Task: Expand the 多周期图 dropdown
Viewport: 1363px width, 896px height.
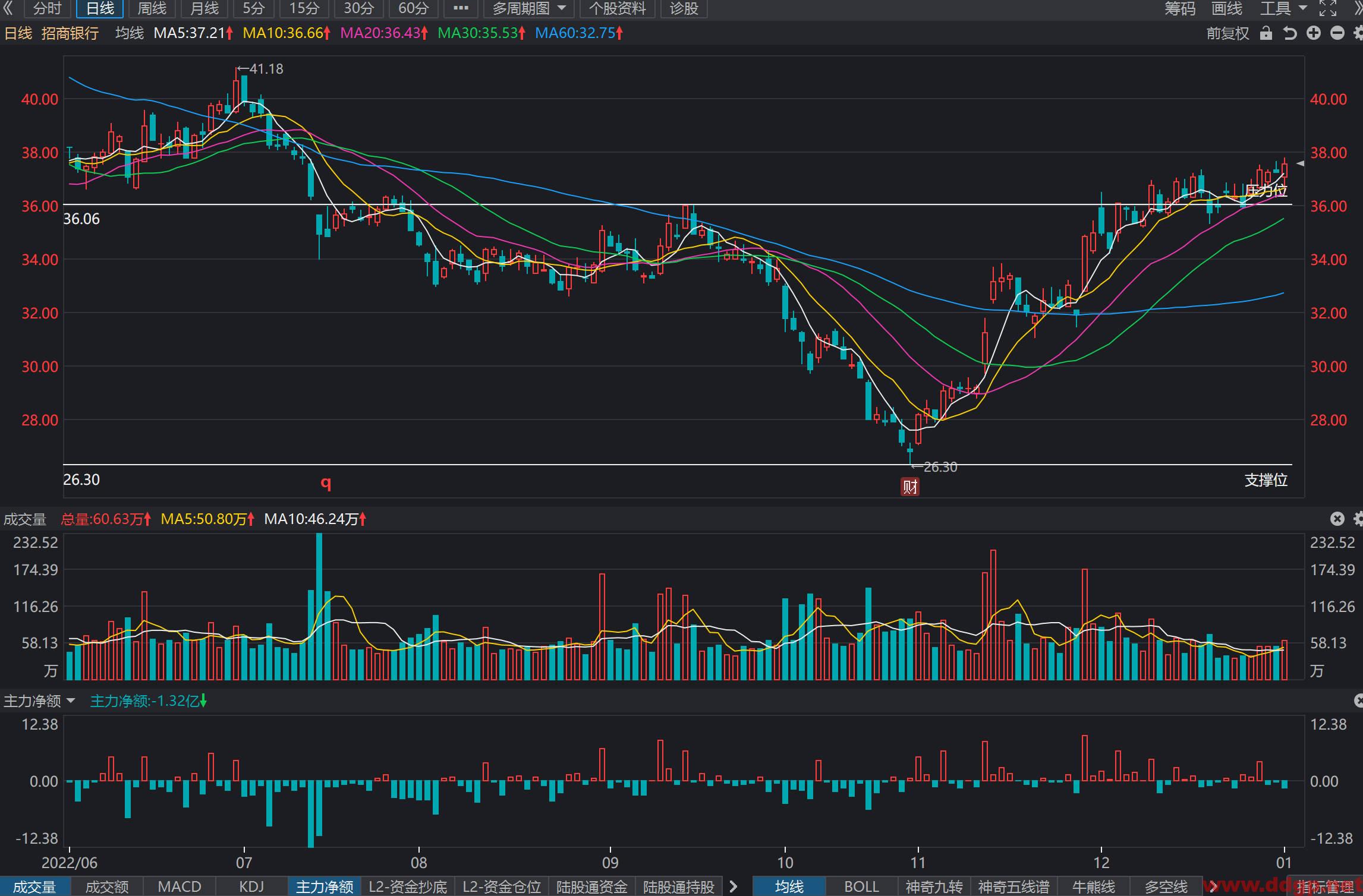Action: tap(529, 8)
